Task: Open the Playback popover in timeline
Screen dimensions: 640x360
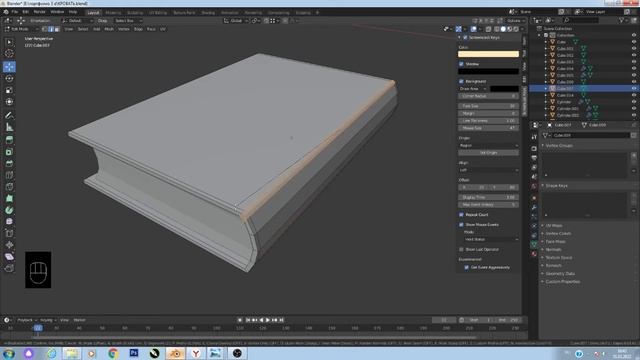Action: (27, 320)
